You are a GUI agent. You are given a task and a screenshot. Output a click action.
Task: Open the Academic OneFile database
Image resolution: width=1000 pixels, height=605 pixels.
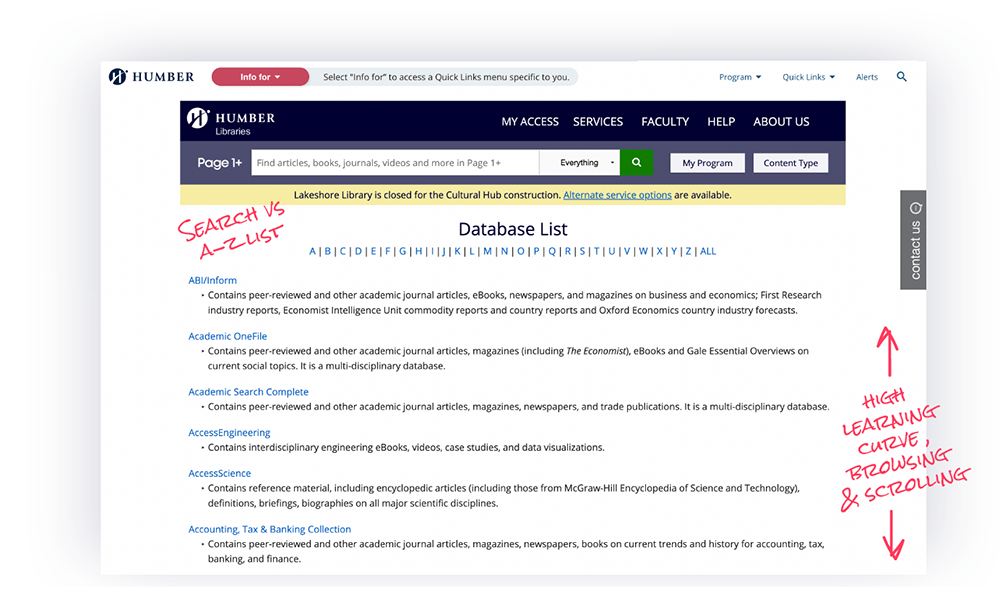tap(228, 336)
